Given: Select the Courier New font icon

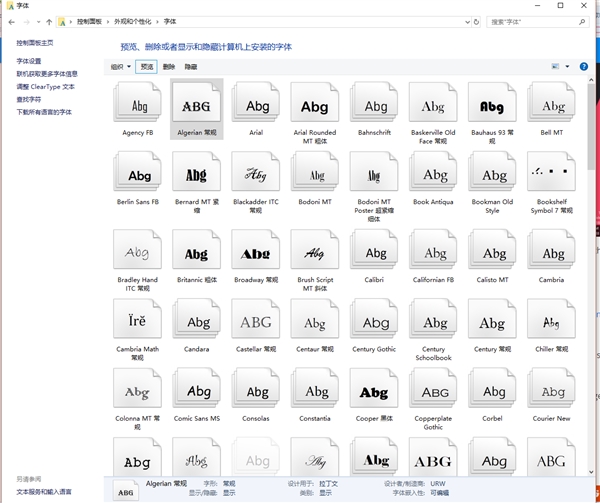Looking at the screenshot, I should click(x=551, y=388).
